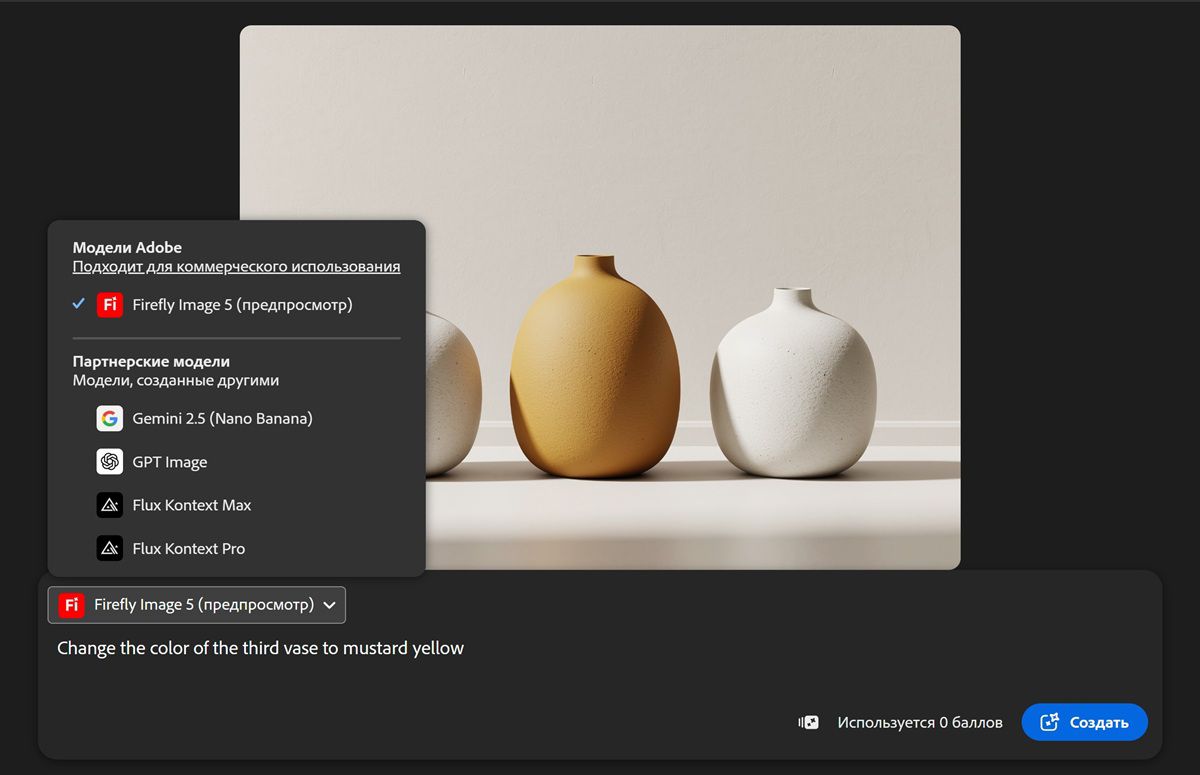Open link Подходит для коммерческого использования
Viewport: 1200px width, 775px height.
[236, 267]
